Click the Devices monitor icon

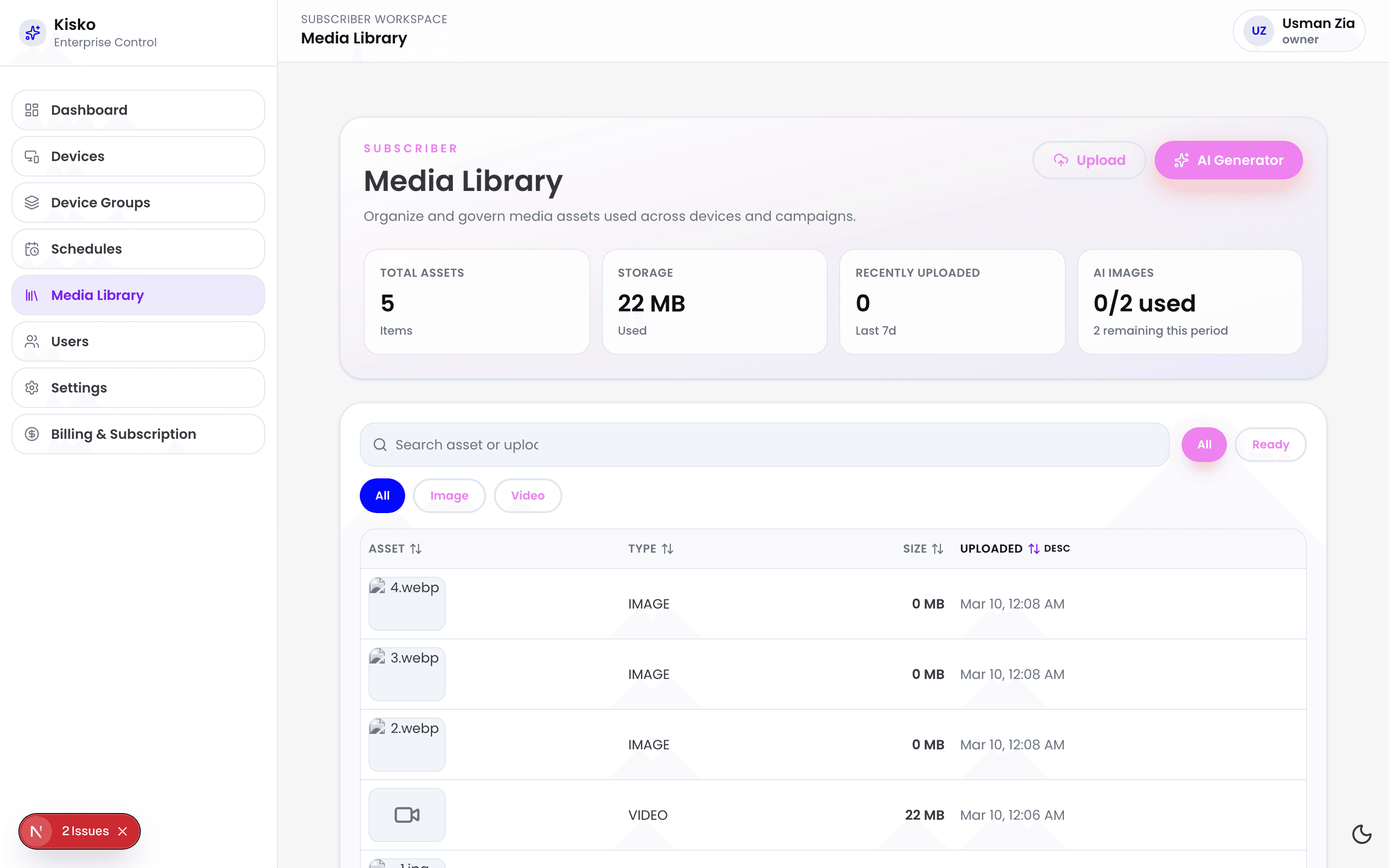31,156
